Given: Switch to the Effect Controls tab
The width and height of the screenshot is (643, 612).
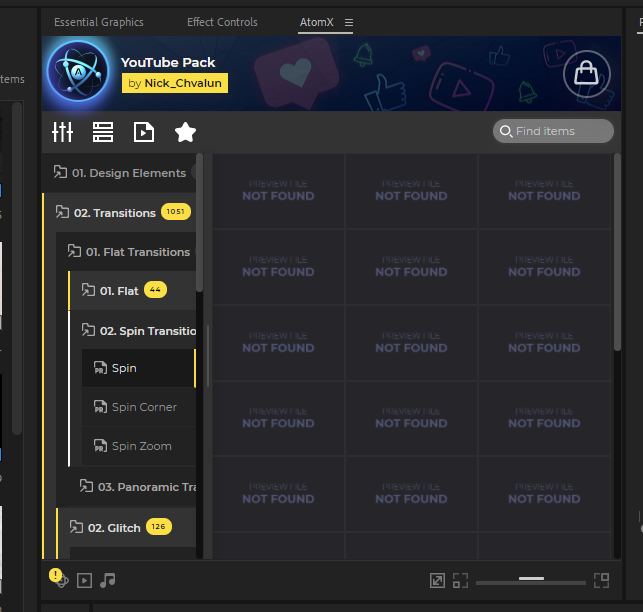Looking at the screenshot, I should (x=222, y=22).
